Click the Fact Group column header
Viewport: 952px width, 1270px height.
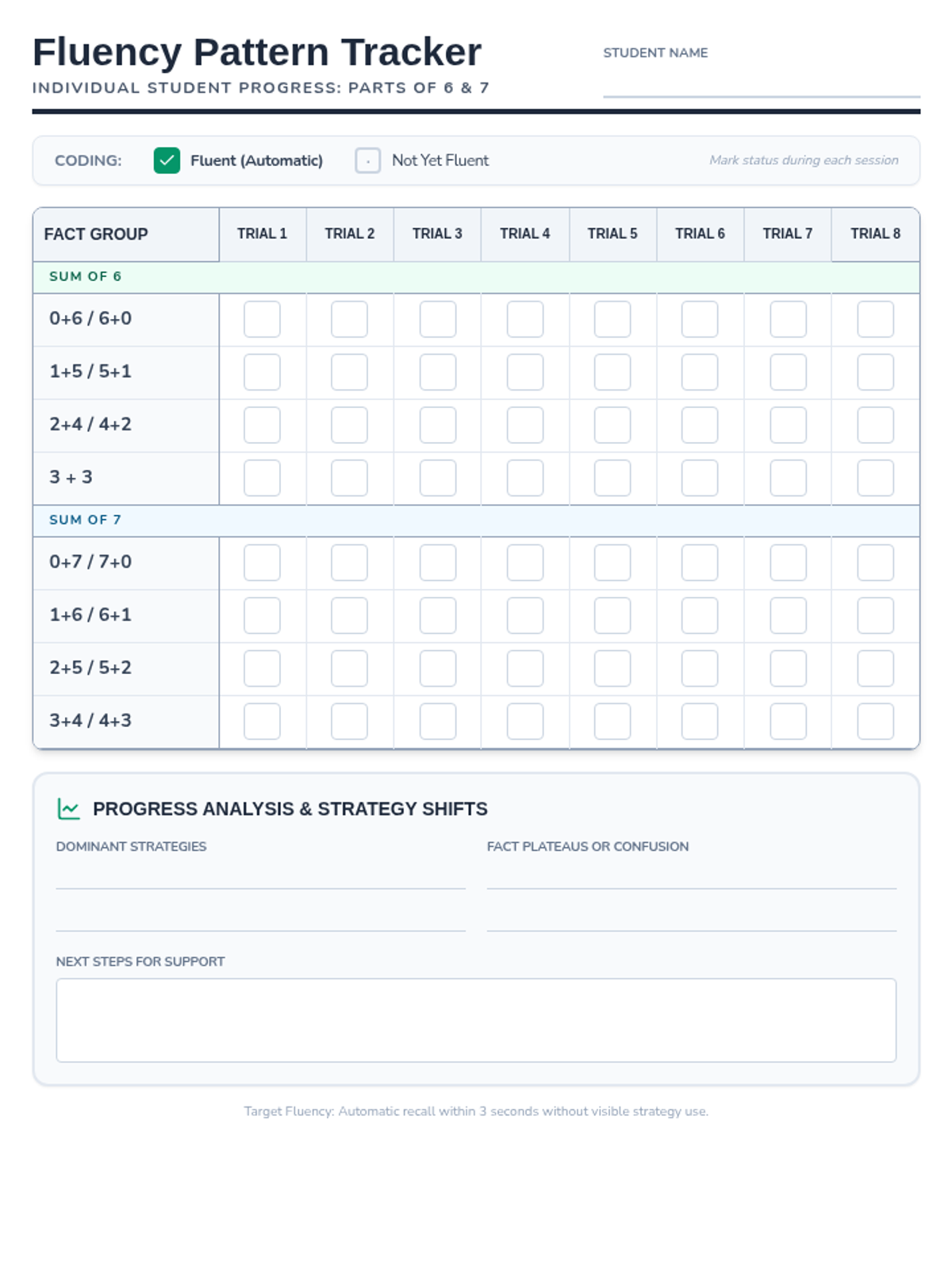click(x=96, y=234)
